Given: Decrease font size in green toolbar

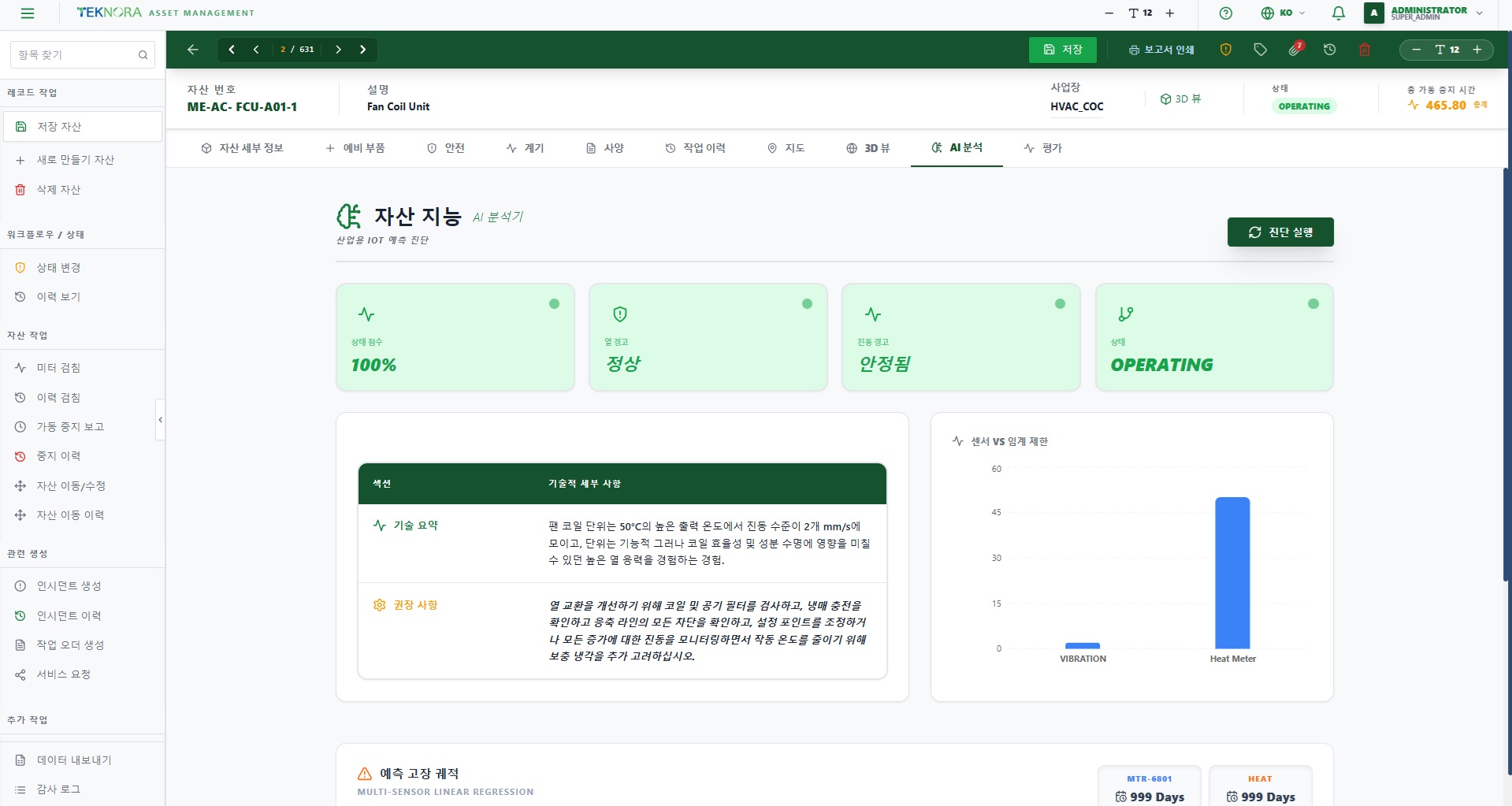Looking at the screenshot, I should pos(1416,50).
